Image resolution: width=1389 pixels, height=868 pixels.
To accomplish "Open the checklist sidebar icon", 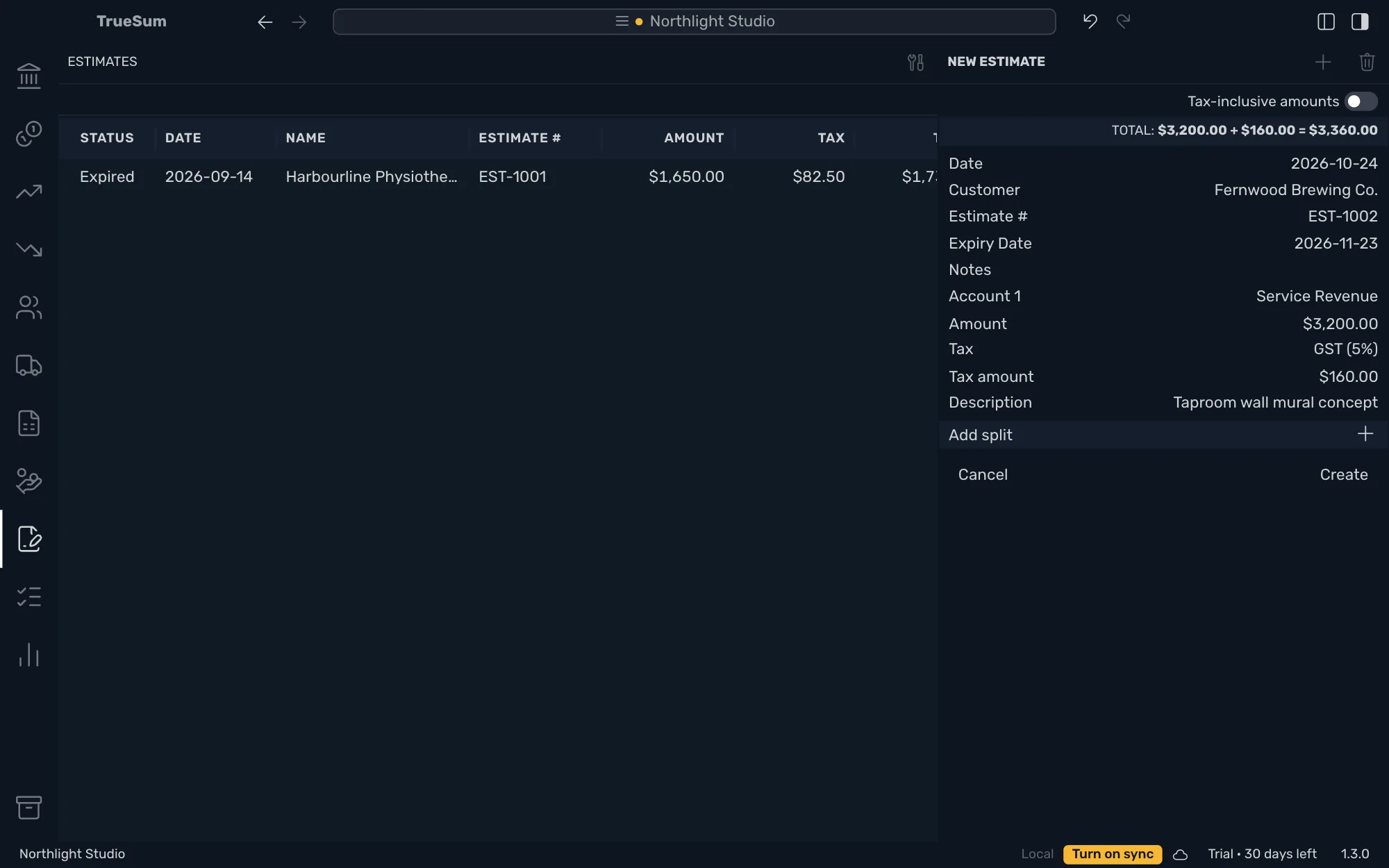I will pos(28,596).
